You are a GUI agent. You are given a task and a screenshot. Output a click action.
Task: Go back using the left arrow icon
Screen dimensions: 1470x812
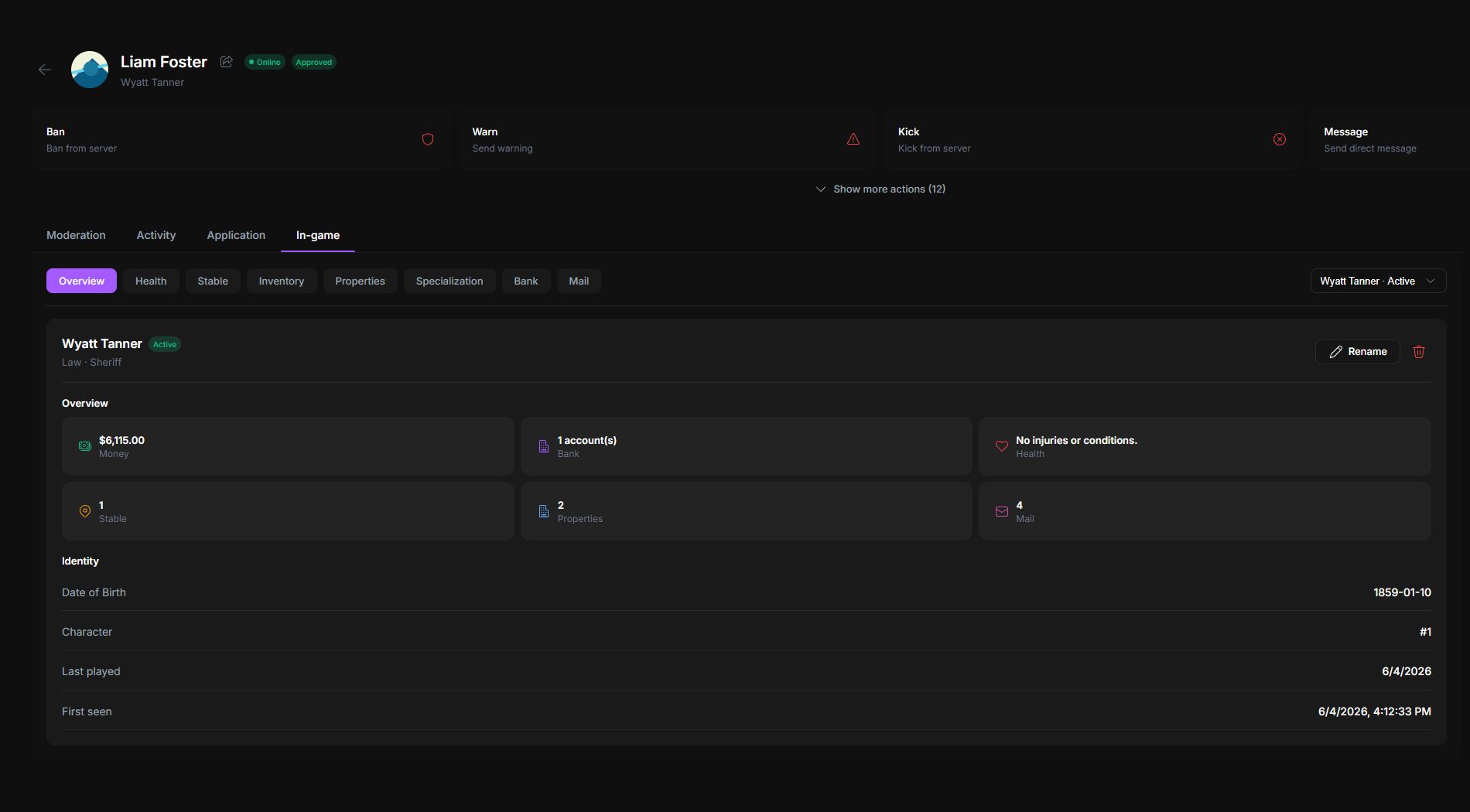tap(45, 70)
